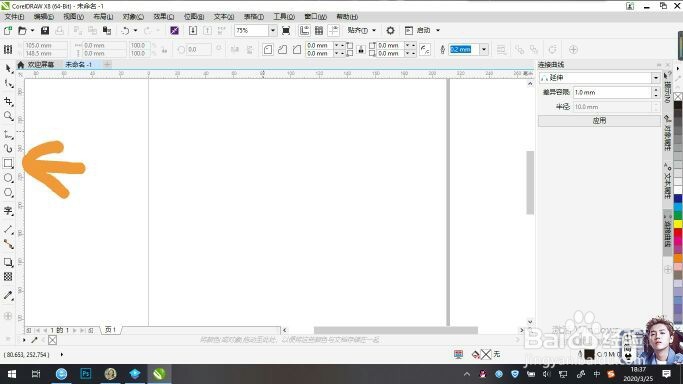Click the outline width 0.2 mm field
Screen dimensions: 683x384
tap(464, 50)
